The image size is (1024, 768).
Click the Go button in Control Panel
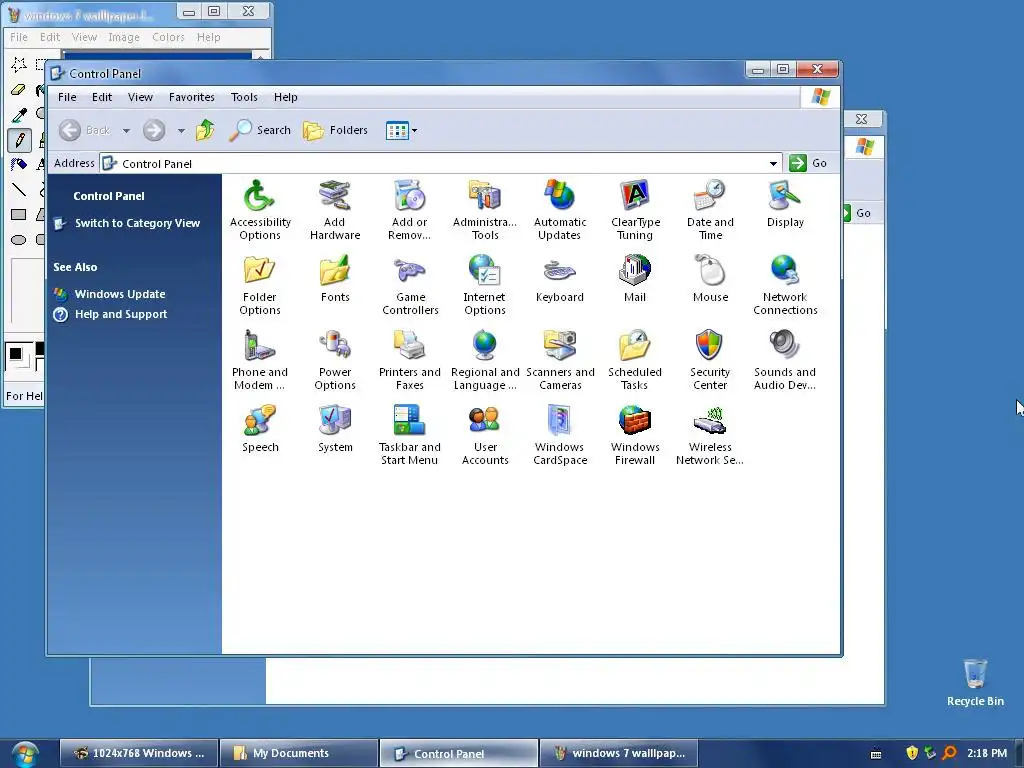pyautogui.click(x=808, y=163)
